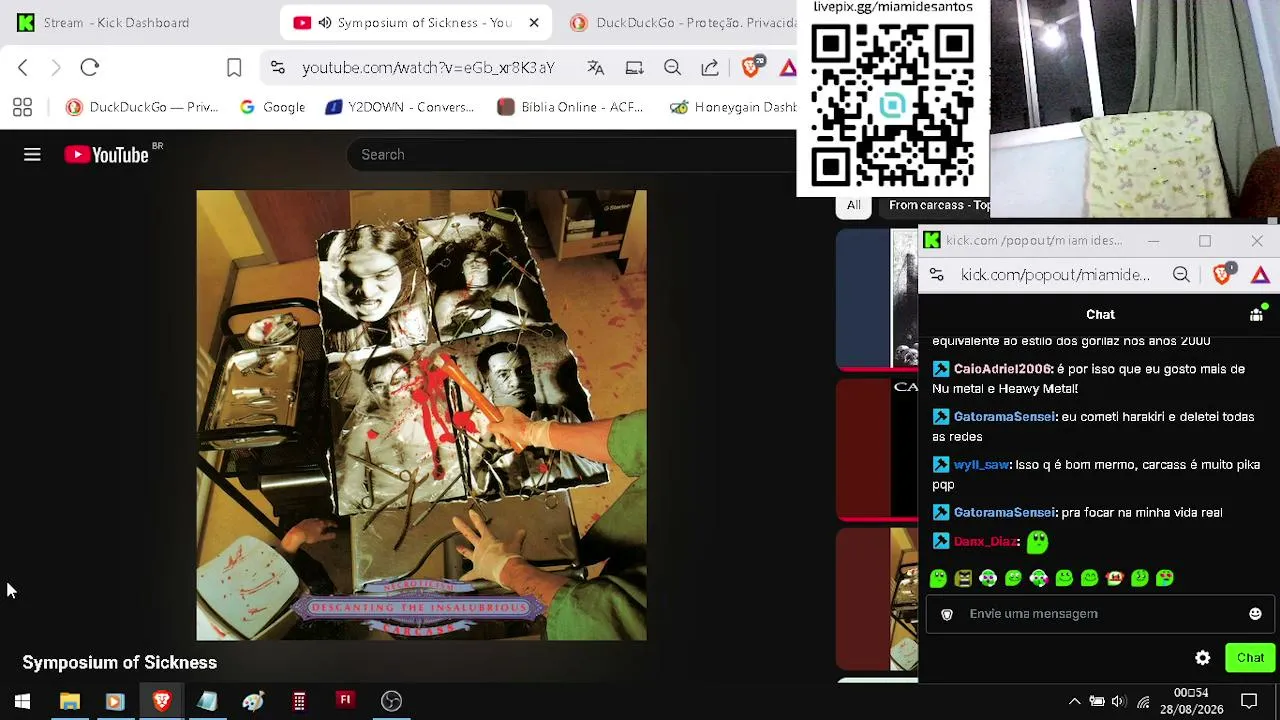
Task: Send message with green Chat button
Action: (1250, 658)
